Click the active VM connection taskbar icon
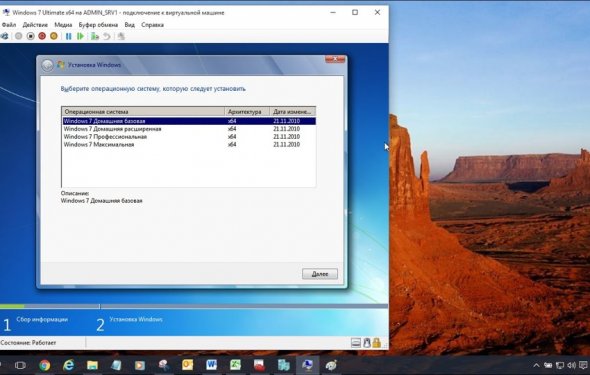Screen dimensions: 590x375 (x=307, y=365)
